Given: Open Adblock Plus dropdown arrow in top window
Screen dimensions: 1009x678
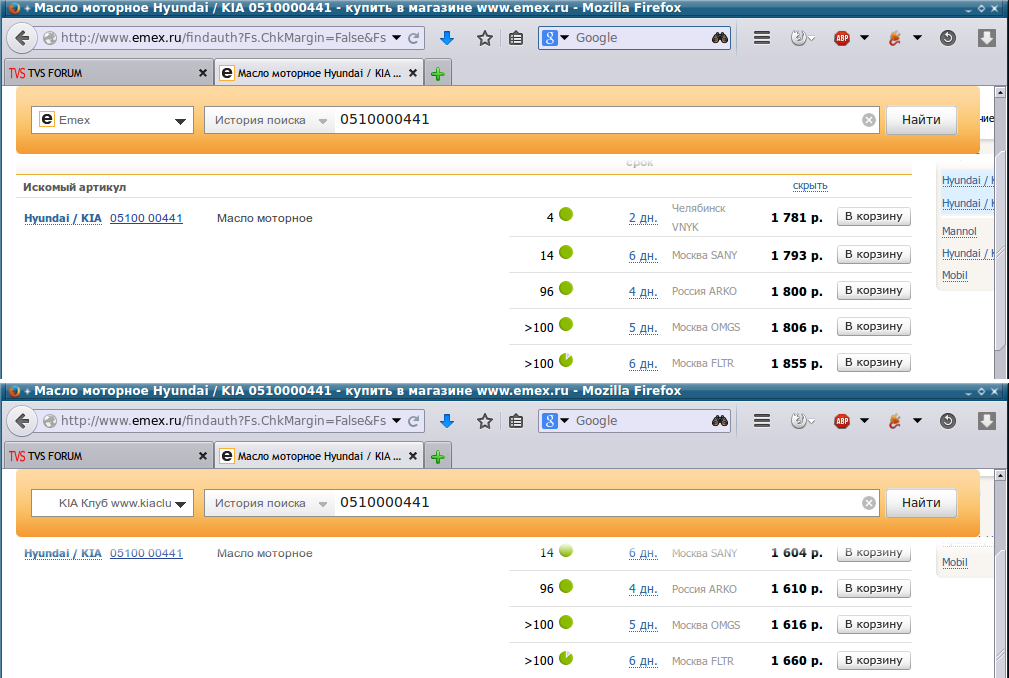Looking at the screenshot, I should (x=864, y=38).
